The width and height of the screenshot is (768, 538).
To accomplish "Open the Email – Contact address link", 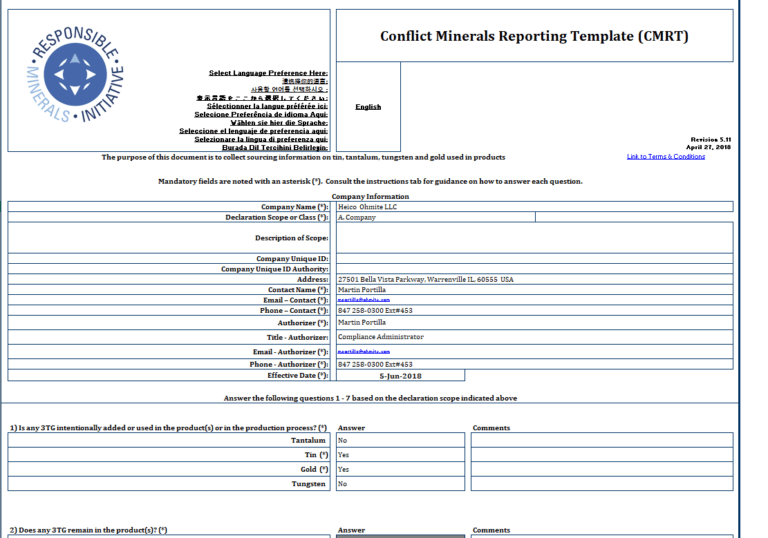I will coord(364,300).
